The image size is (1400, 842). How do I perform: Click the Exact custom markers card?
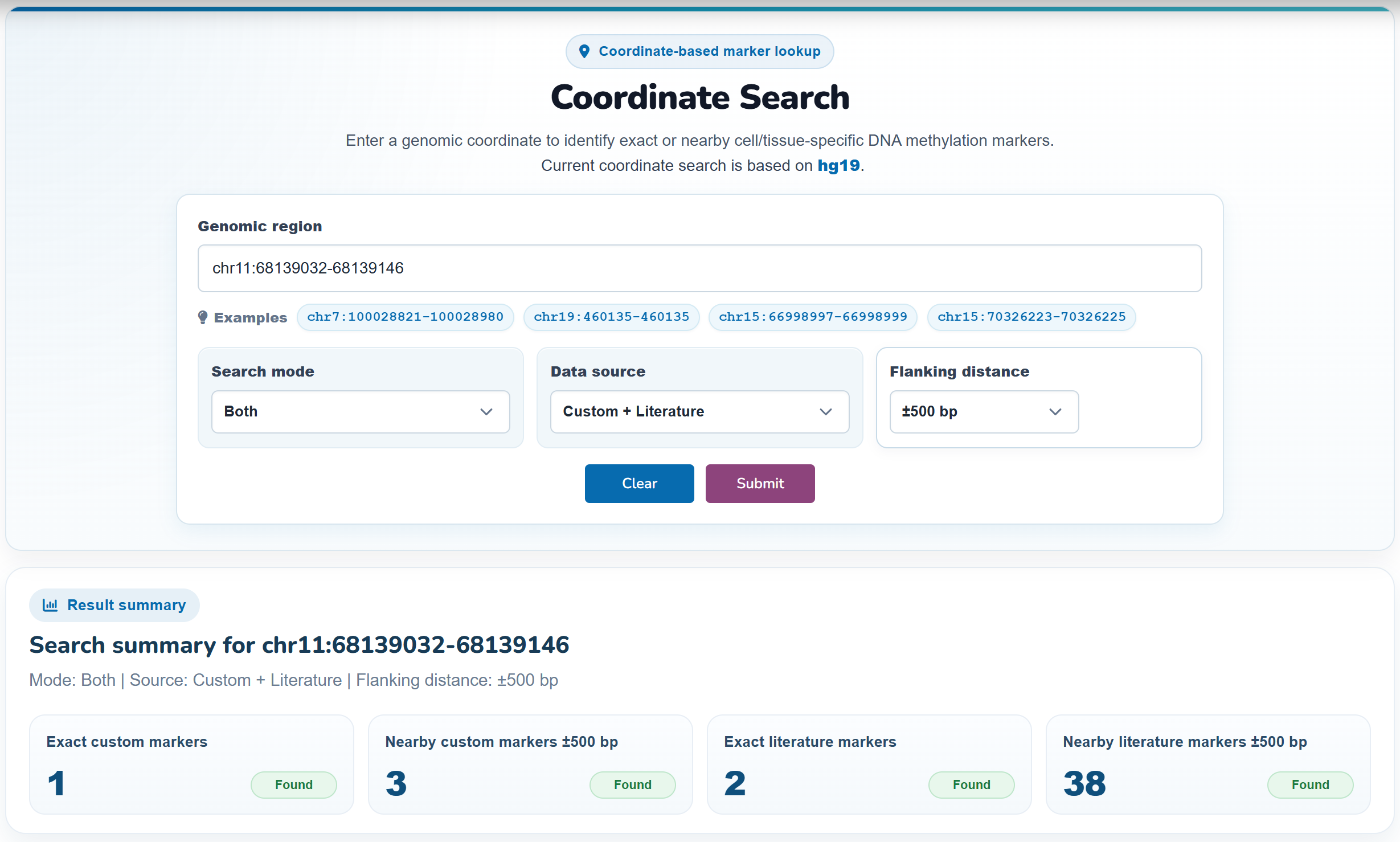tap(191, 765)
